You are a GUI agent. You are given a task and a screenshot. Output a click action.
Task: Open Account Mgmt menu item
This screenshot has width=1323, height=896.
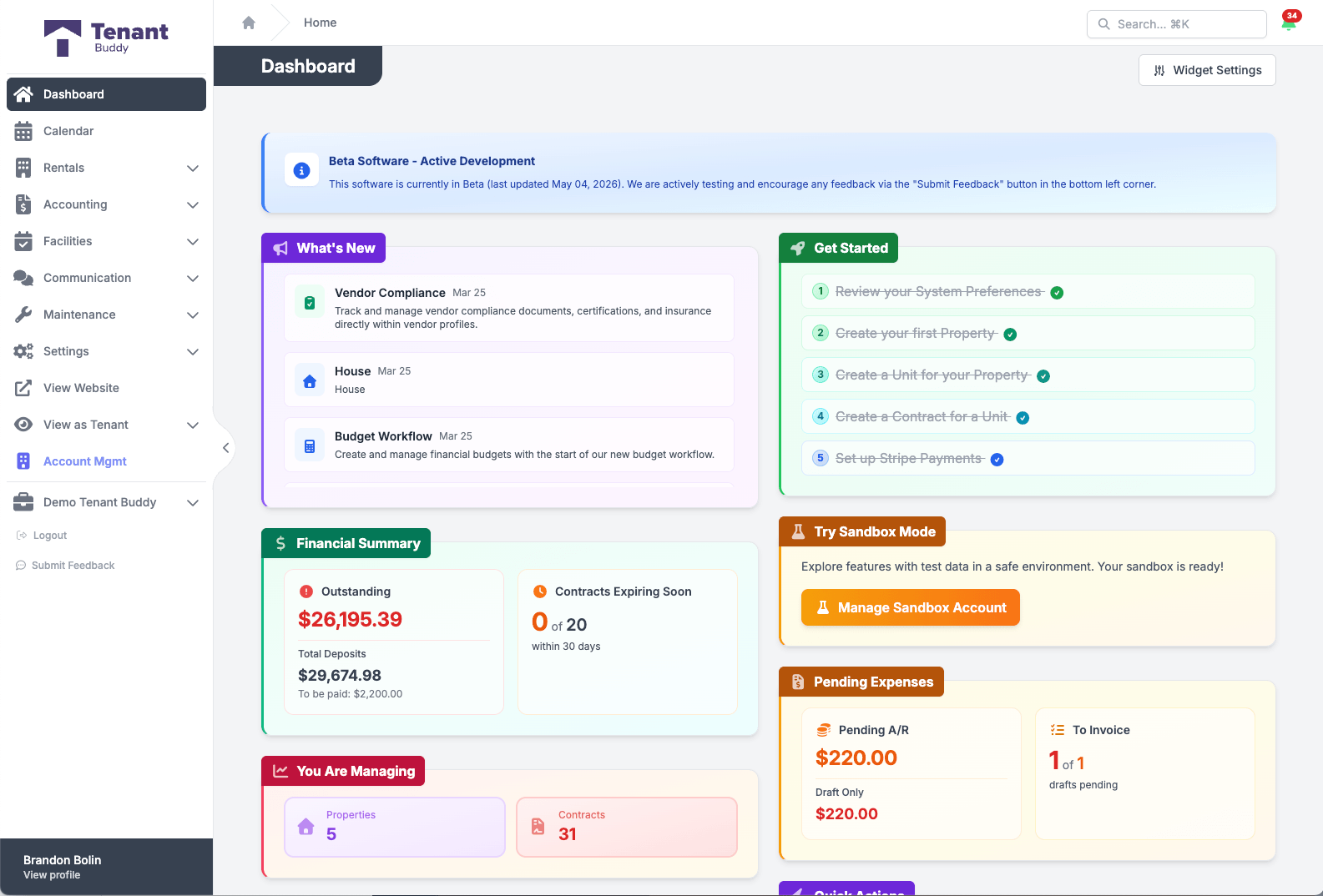coord(106,461)
